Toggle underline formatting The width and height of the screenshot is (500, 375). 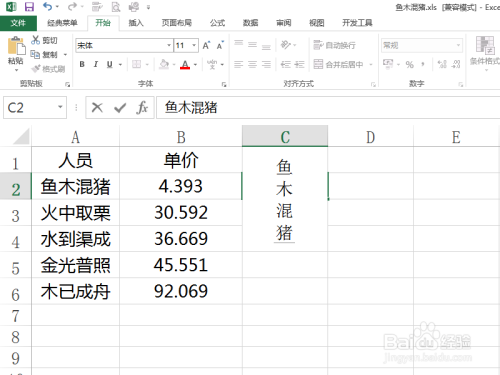[110, 64]
